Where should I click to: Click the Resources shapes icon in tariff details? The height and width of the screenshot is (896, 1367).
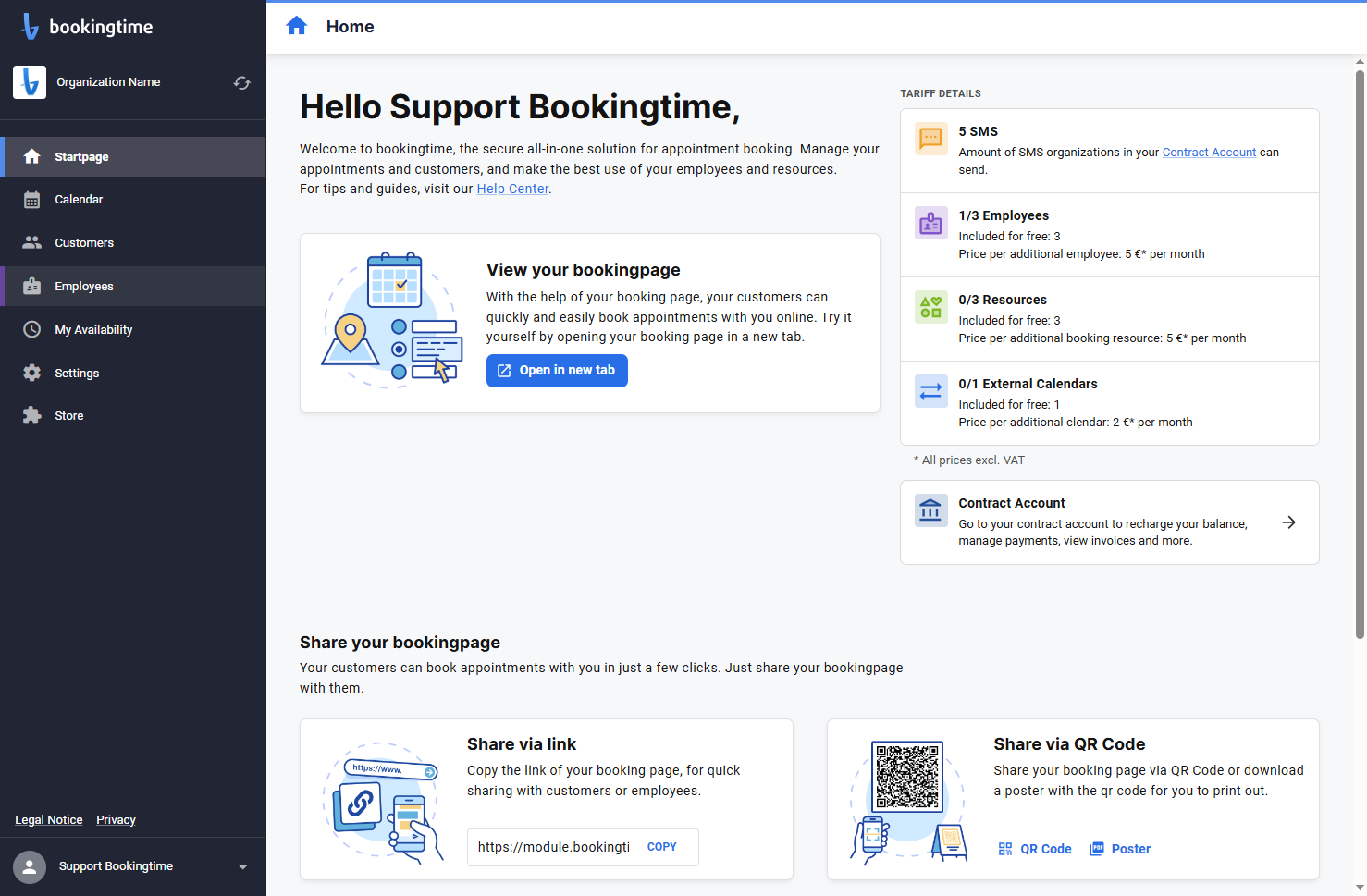(930, 307)
